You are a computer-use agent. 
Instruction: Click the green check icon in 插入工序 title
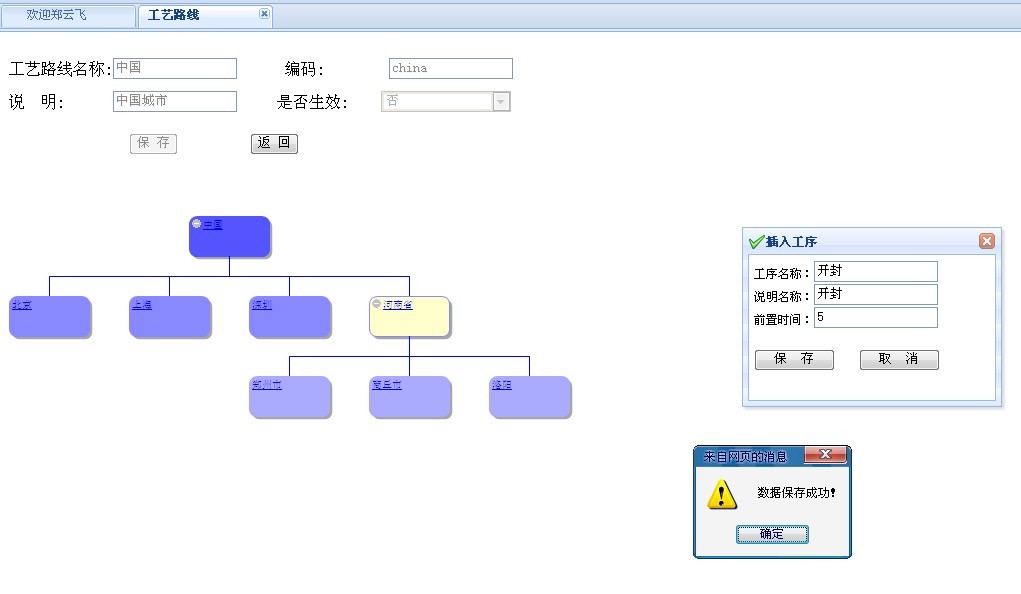[757, 242]
